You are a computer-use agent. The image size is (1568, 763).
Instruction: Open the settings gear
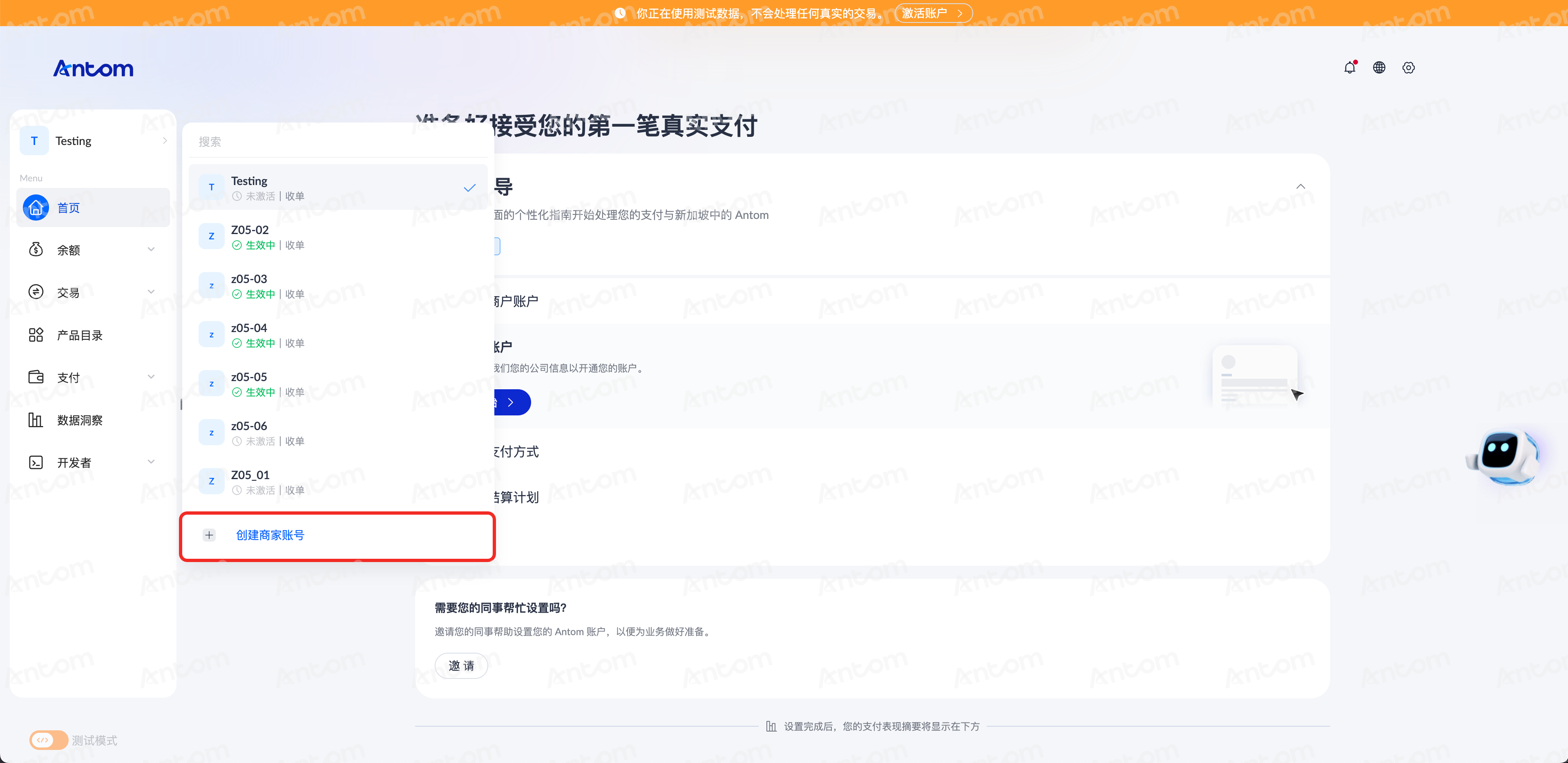point(1409,67)
